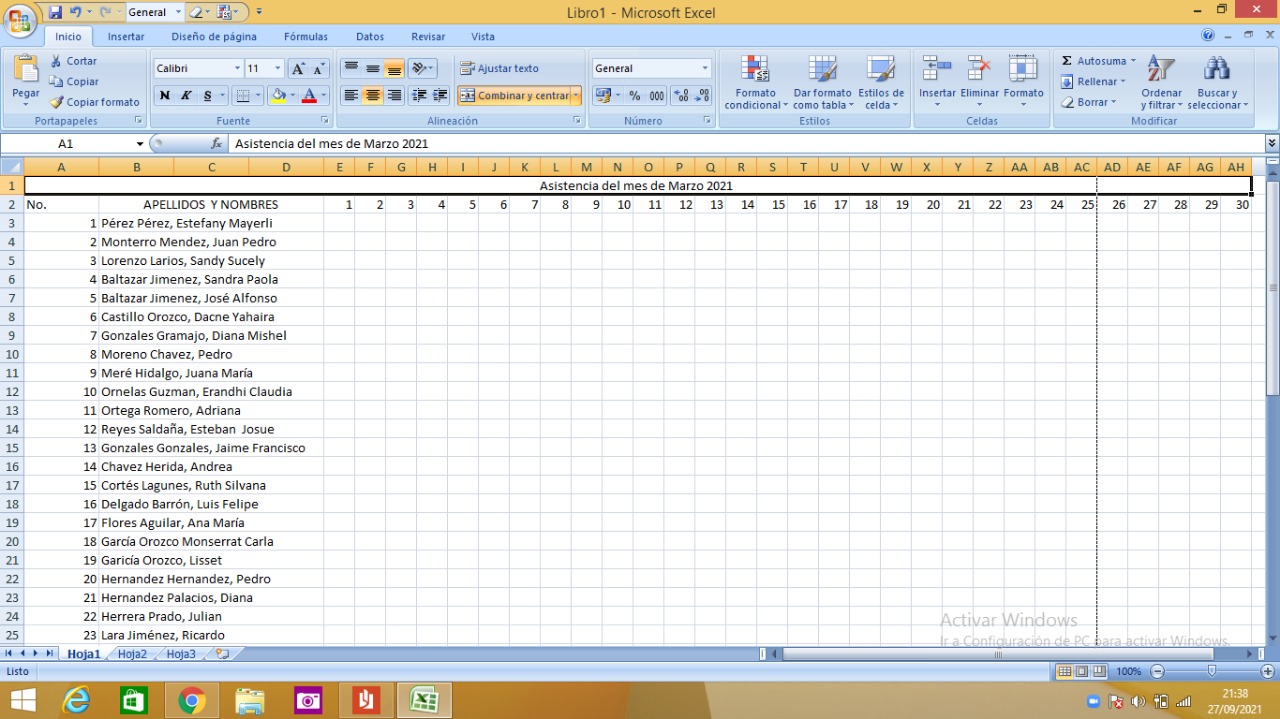Open the Vista ribbon tab
This screenshot has width=1280, height=719.
pos(483,37)
